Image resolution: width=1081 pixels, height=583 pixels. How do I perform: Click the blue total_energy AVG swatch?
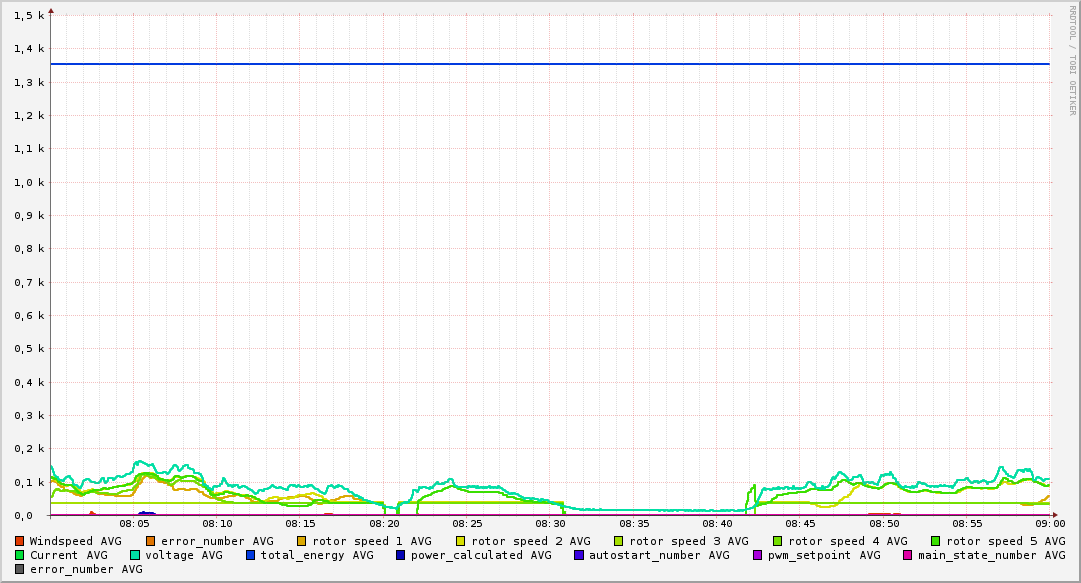[251, 555]
